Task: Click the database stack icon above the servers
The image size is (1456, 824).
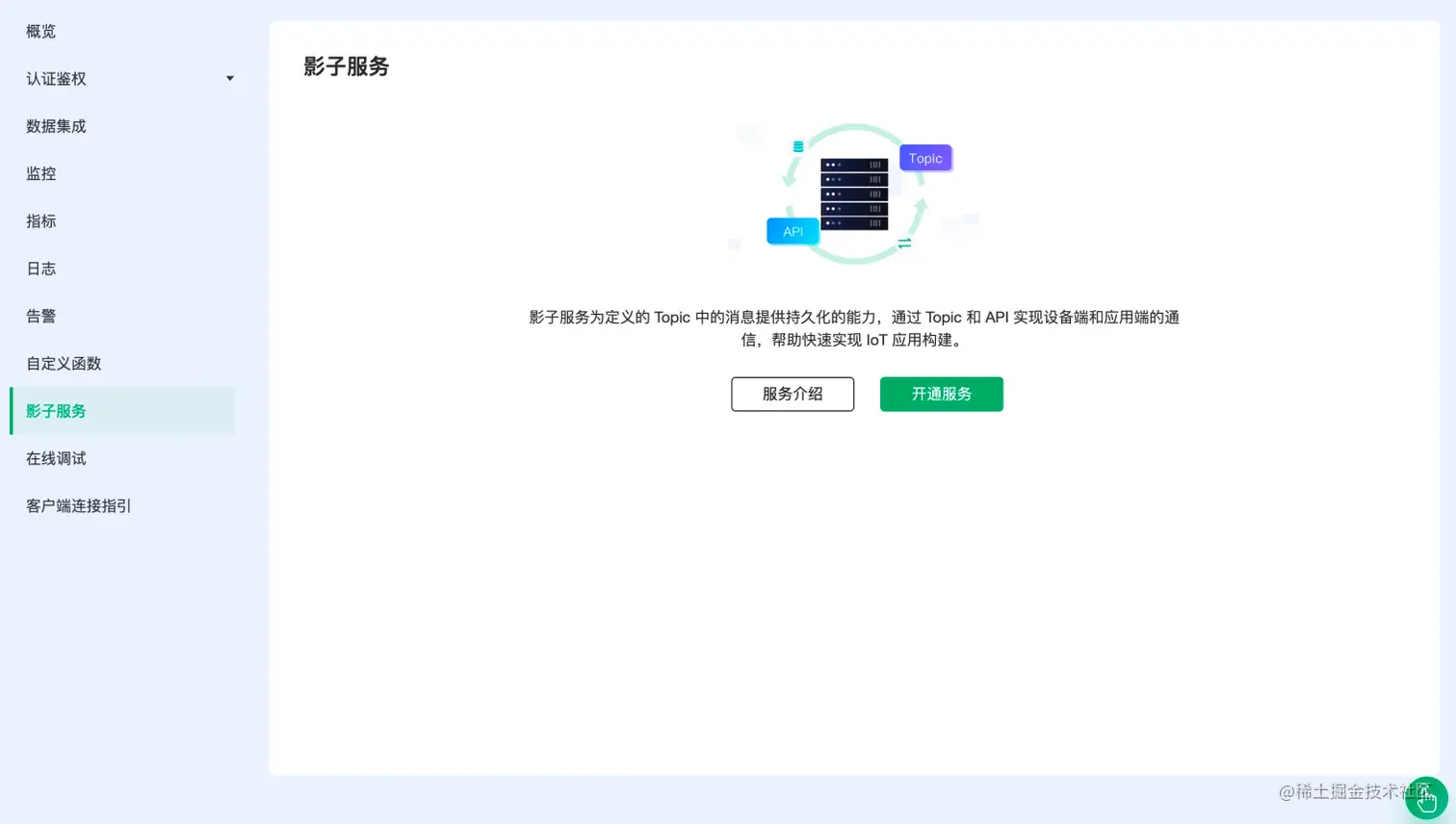Action: pyautogui.click(x=797, y=146)
